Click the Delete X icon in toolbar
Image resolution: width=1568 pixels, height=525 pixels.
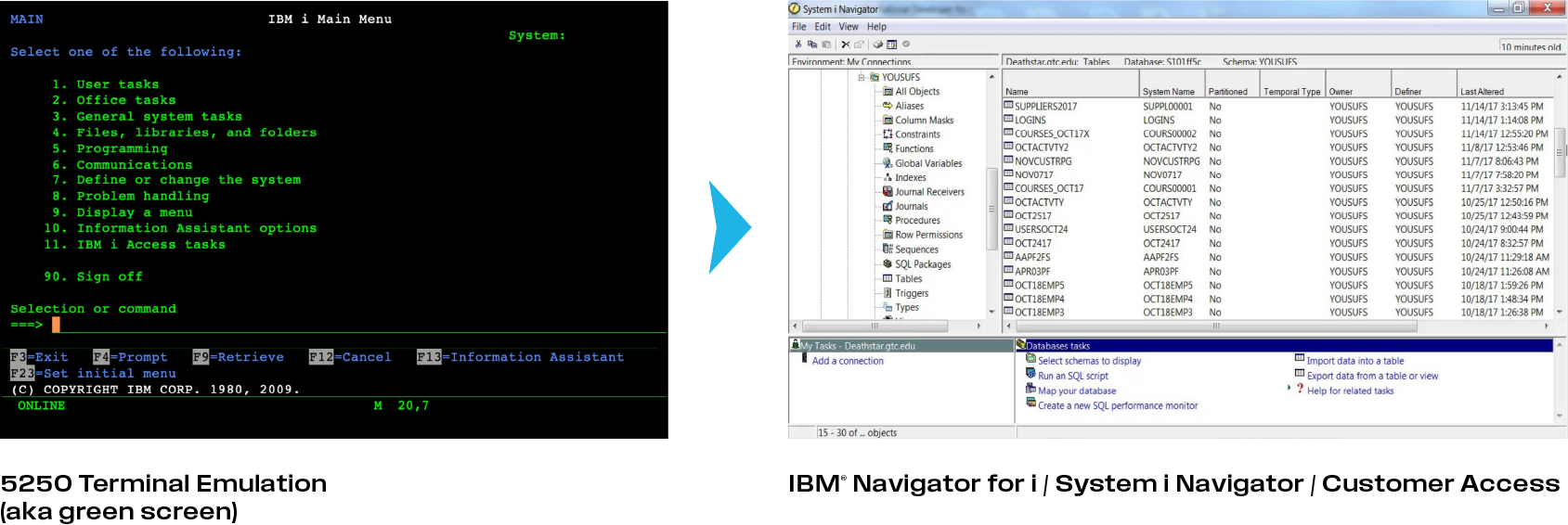pos(846,44)
